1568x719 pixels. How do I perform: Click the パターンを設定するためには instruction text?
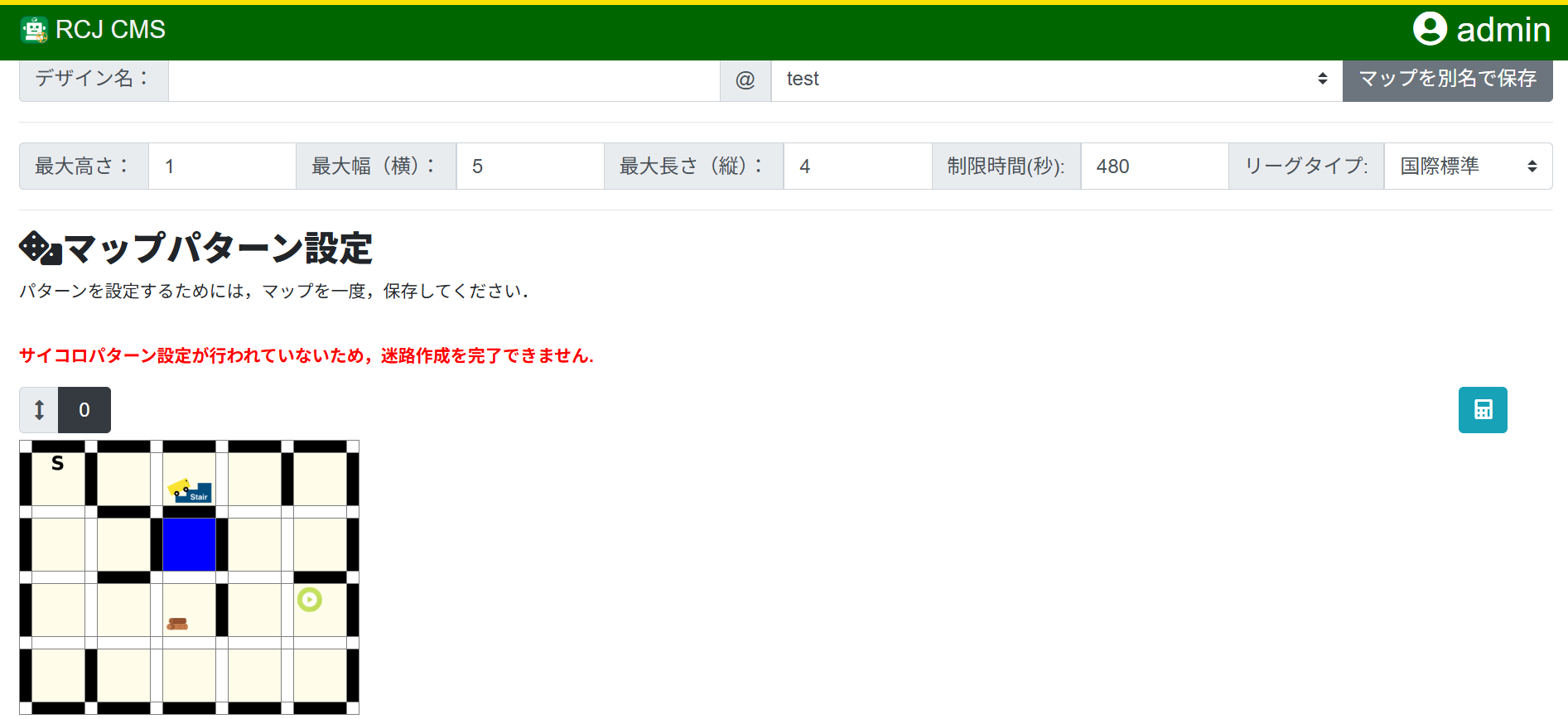pos(274,292)
